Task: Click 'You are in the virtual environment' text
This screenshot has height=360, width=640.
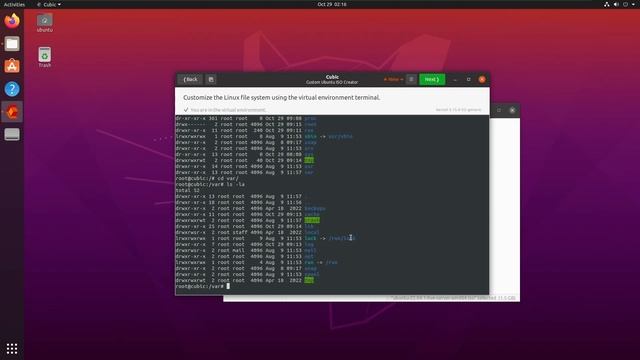Action: click(228, 110)
